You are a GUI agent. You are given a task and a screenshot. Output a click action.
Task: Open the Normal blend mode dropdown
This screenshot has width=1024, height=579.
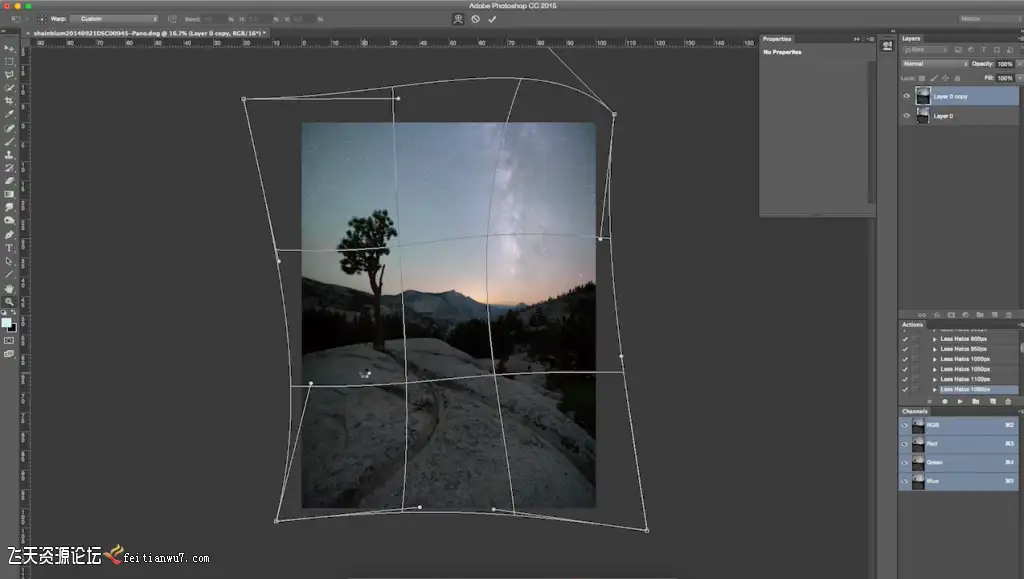click(x=935, y=64)
